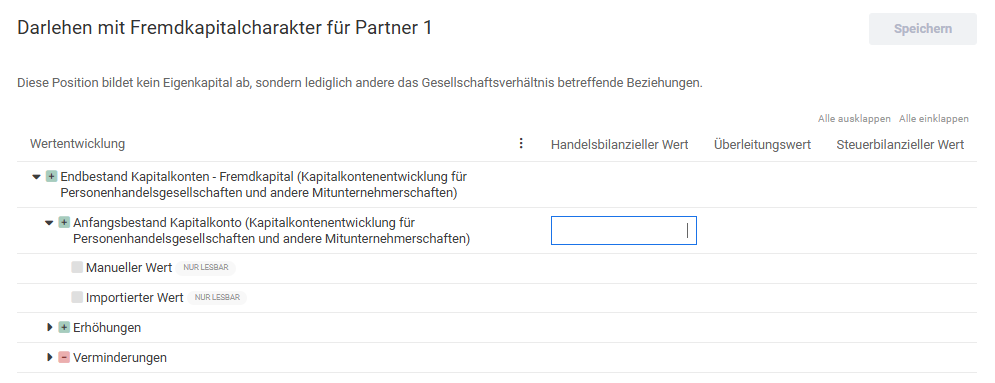Open the three-dot column options menu
The width and height of the screenshot is (995, 383).
pyautogui.click(x=521, y=143)
